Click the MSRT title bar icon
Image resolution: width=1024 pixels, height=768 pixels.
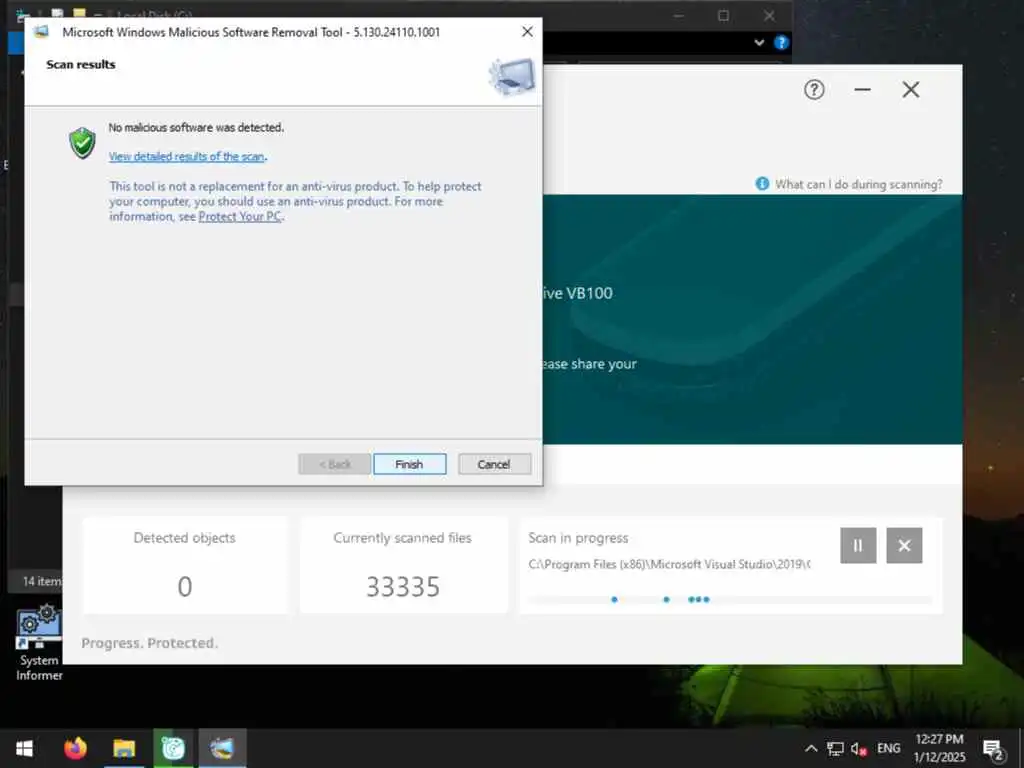[x=41, y=32]
